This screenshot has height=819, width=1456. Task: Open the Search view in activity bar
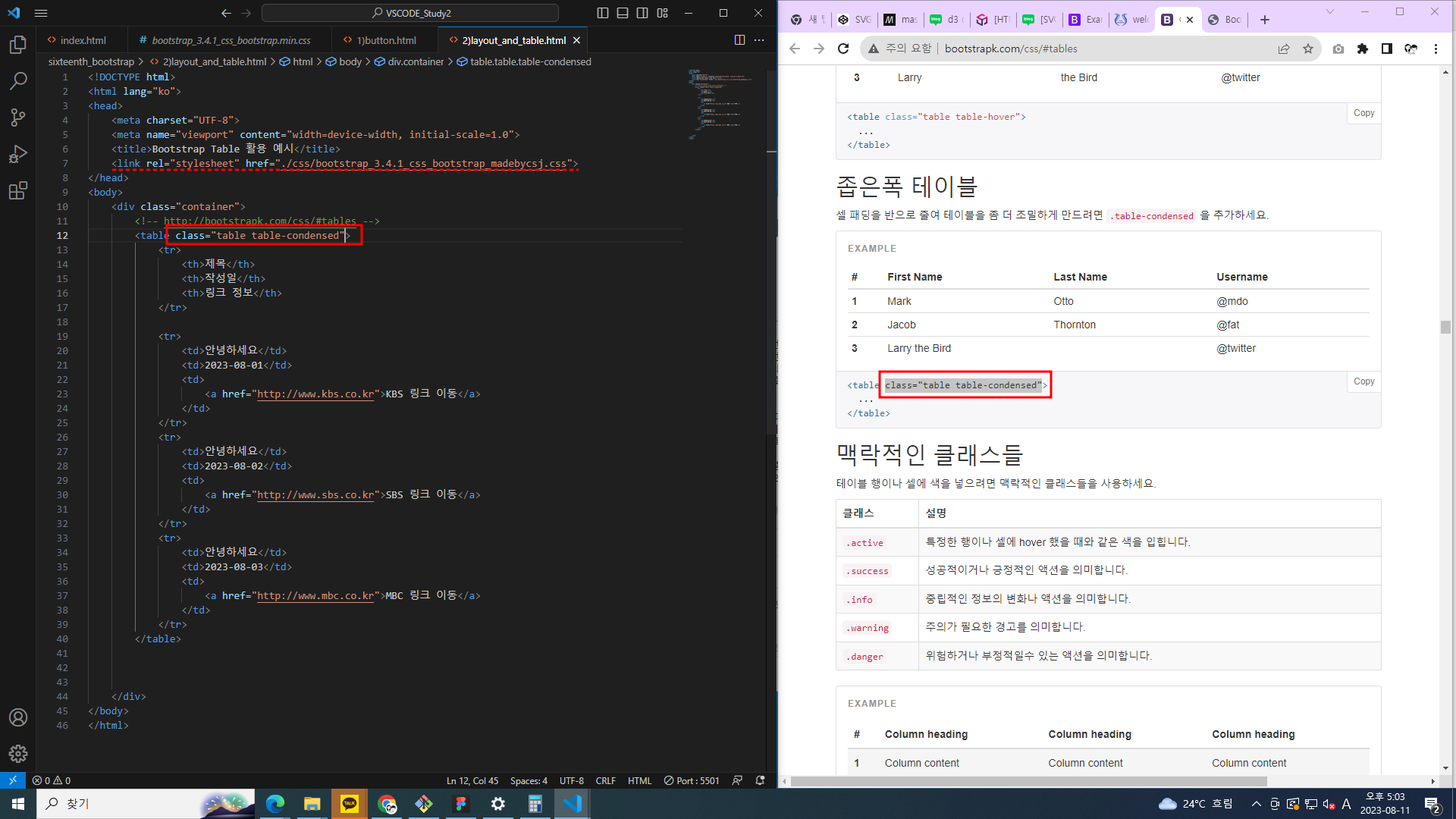coord(18,80)
